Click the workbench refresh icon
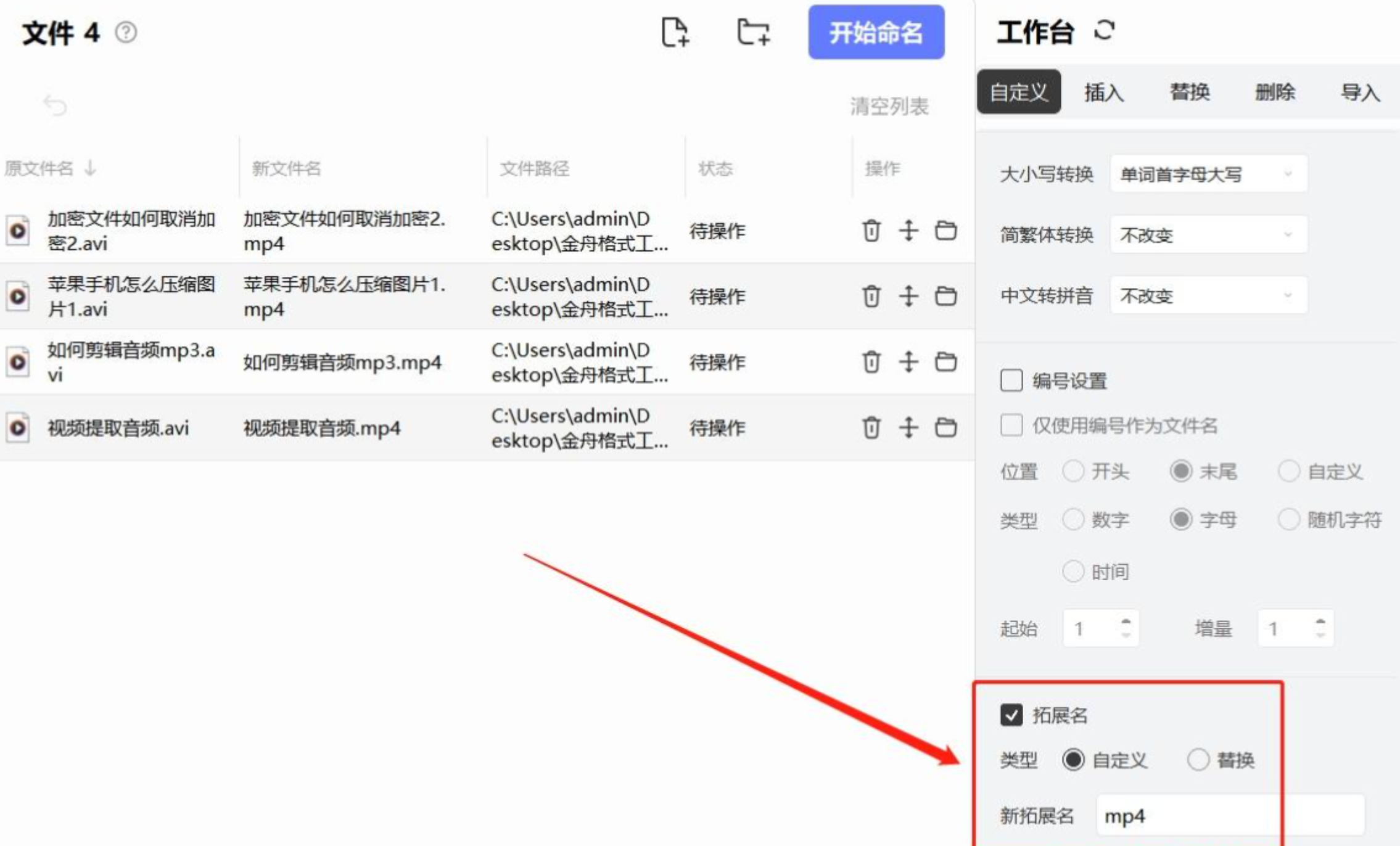This screenshot has width=1400, height=846. (1104, 30)
